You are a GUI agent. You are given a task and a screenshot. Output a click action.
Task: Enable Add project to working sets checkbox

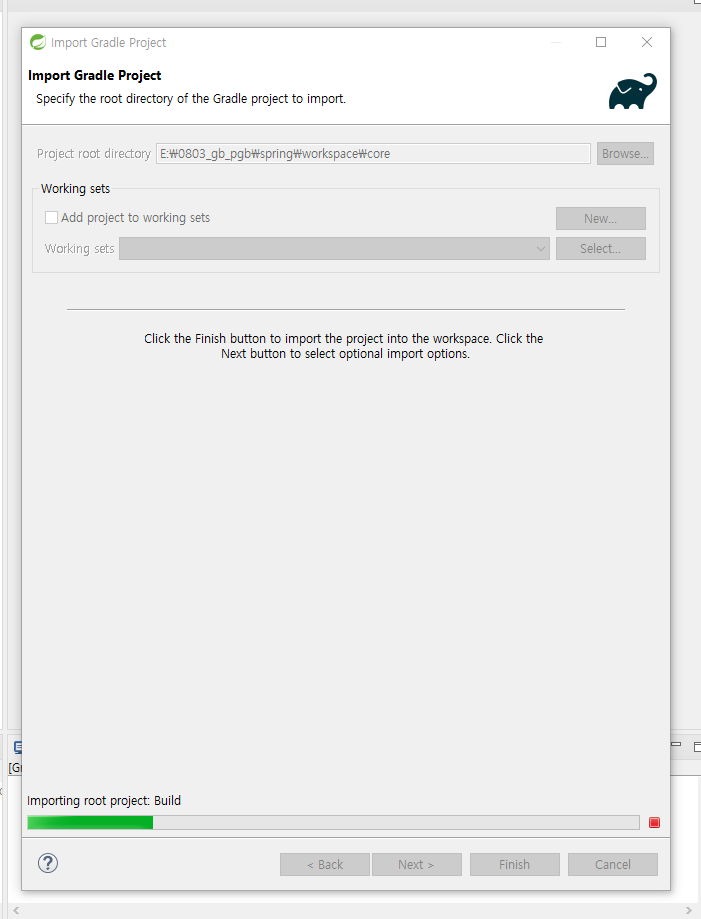(x=52, y=217)
